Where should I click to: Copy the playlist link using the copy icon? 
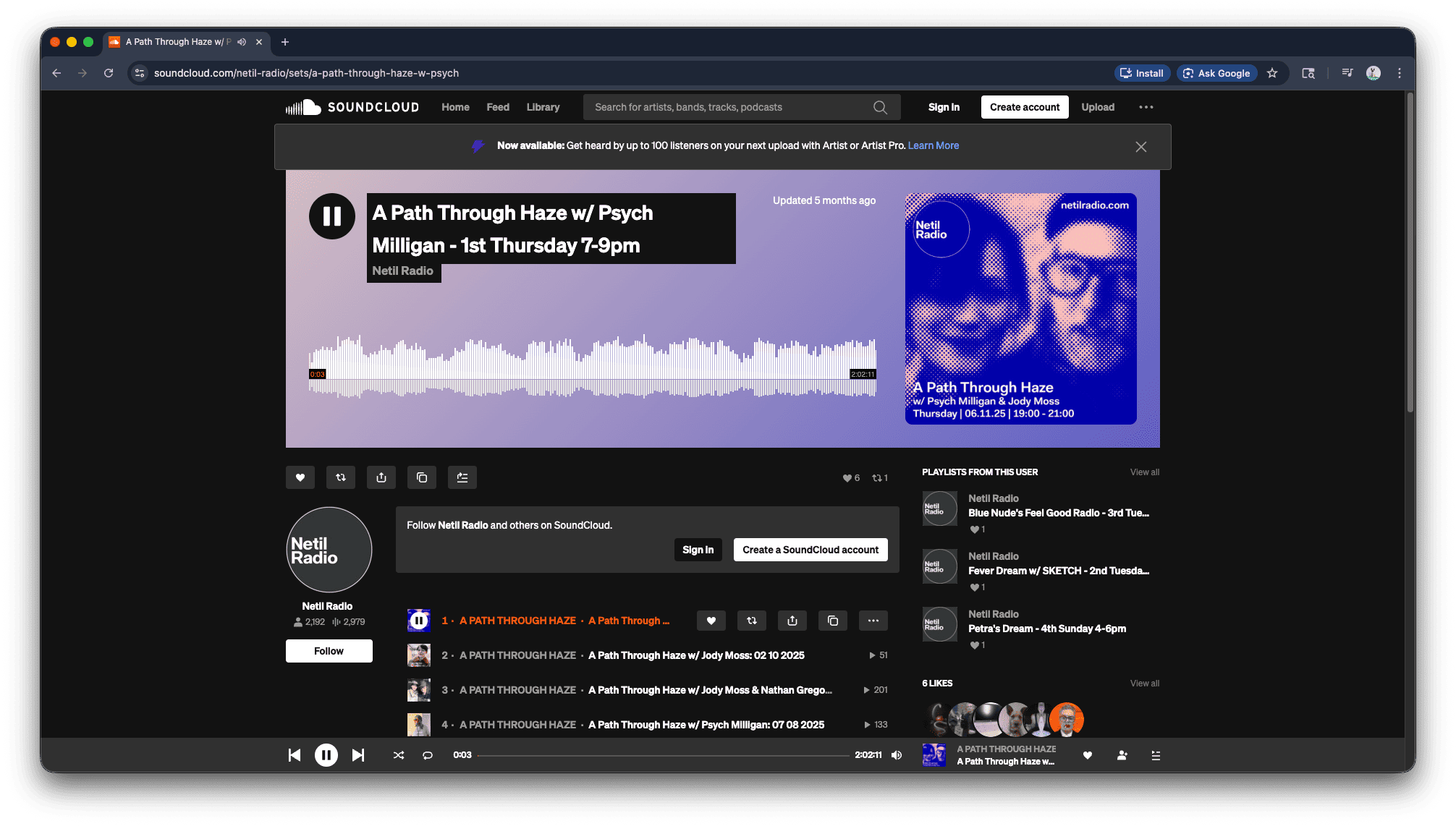(422, 477)
